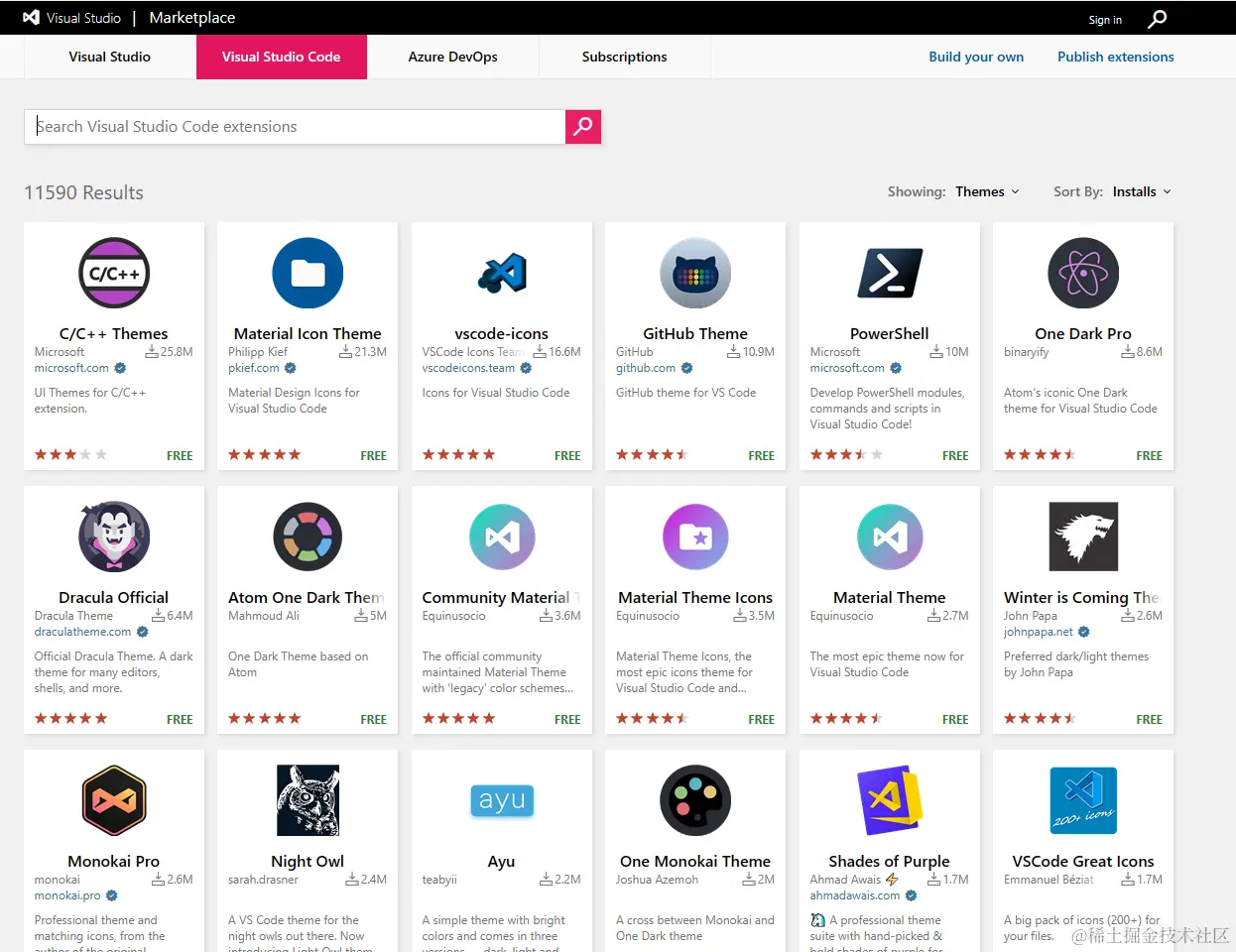This screenshot has height=952, width=1236.
Task: Switch to the Visual Studio tab
Action: click(x=110, y=57)
